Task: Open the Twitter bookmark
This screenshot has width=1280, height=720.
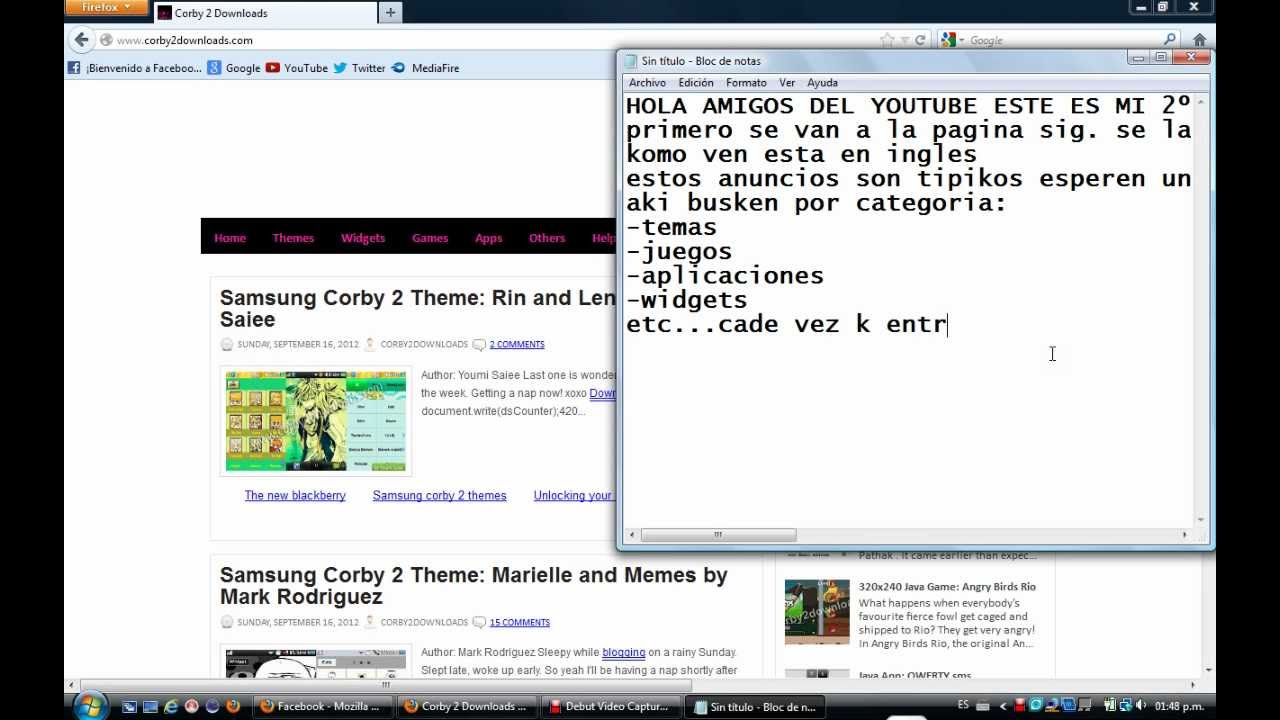Action: pos(359,68)
